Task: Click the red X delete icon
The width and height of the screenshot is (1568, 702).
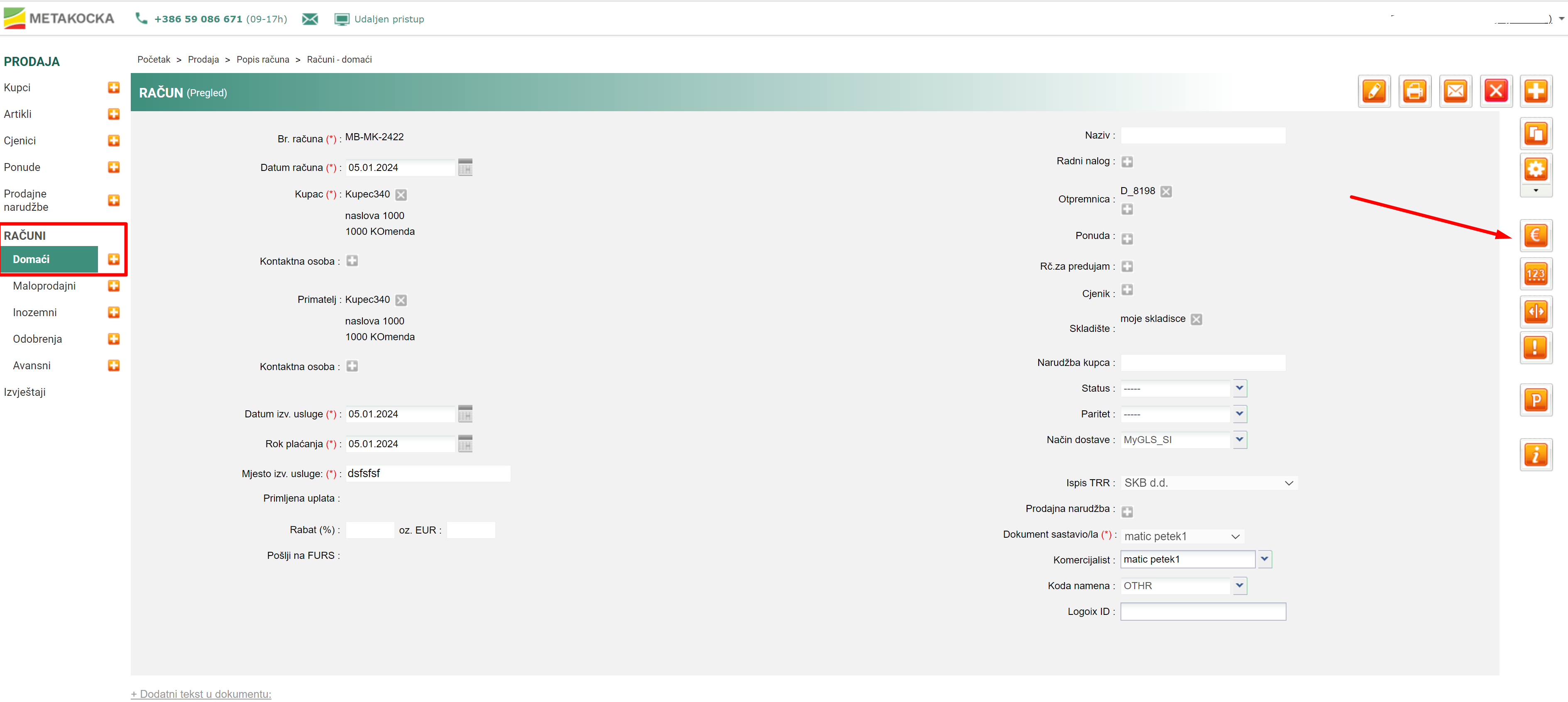Action: click(1496, 92)
